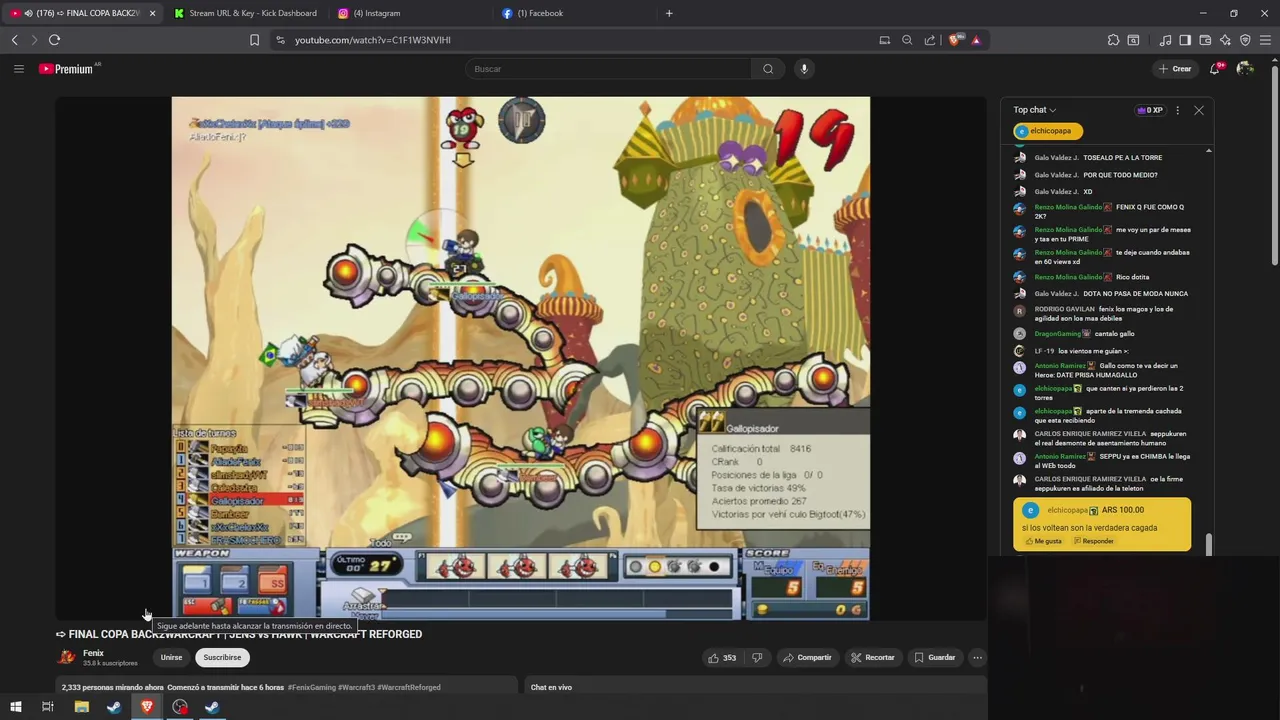This screenshot has height=720, width=1280.
Task: Open the Brave VPN shield icon
Action: tap(1245, 40)
